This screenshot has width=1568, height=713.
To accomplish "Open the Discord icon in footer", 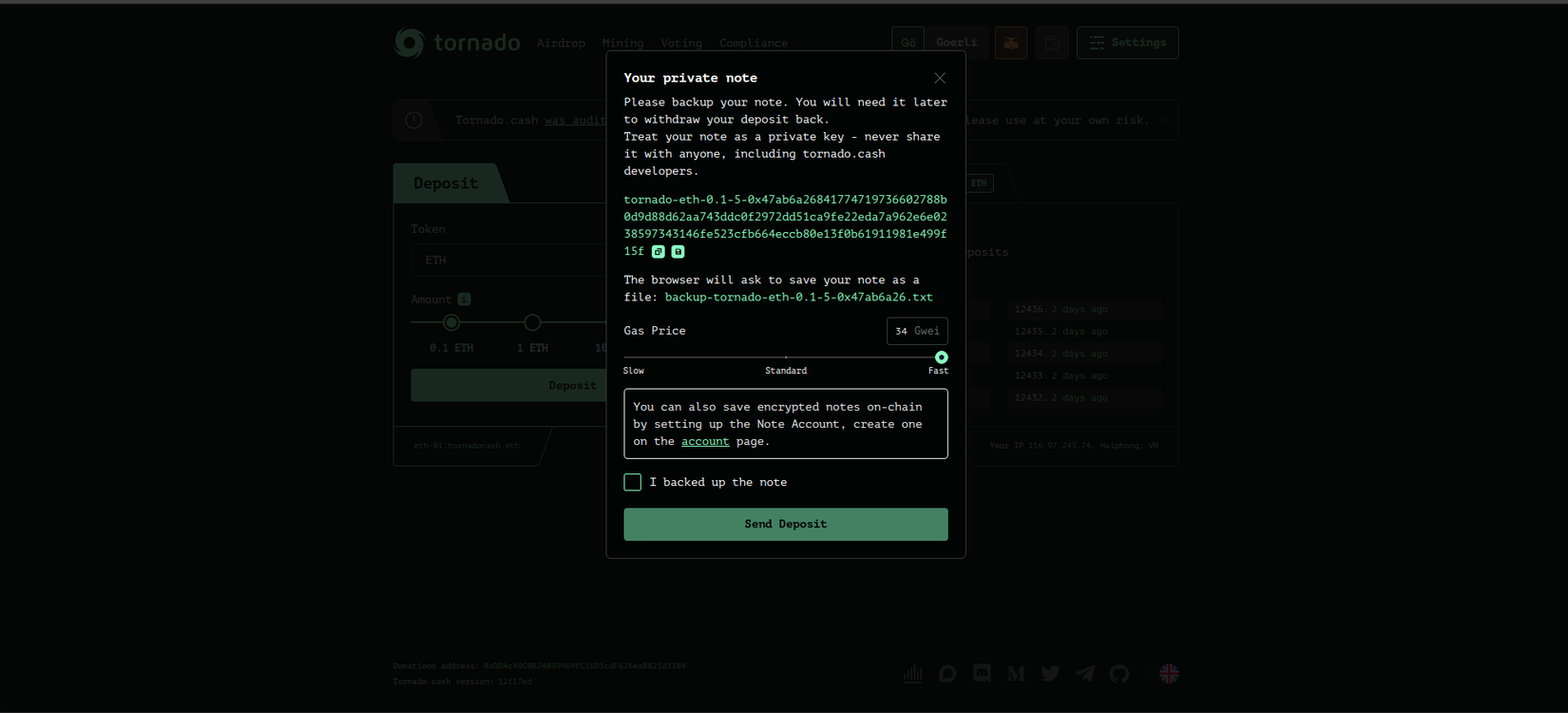I will pyautogui.click(x=982, y=674).
